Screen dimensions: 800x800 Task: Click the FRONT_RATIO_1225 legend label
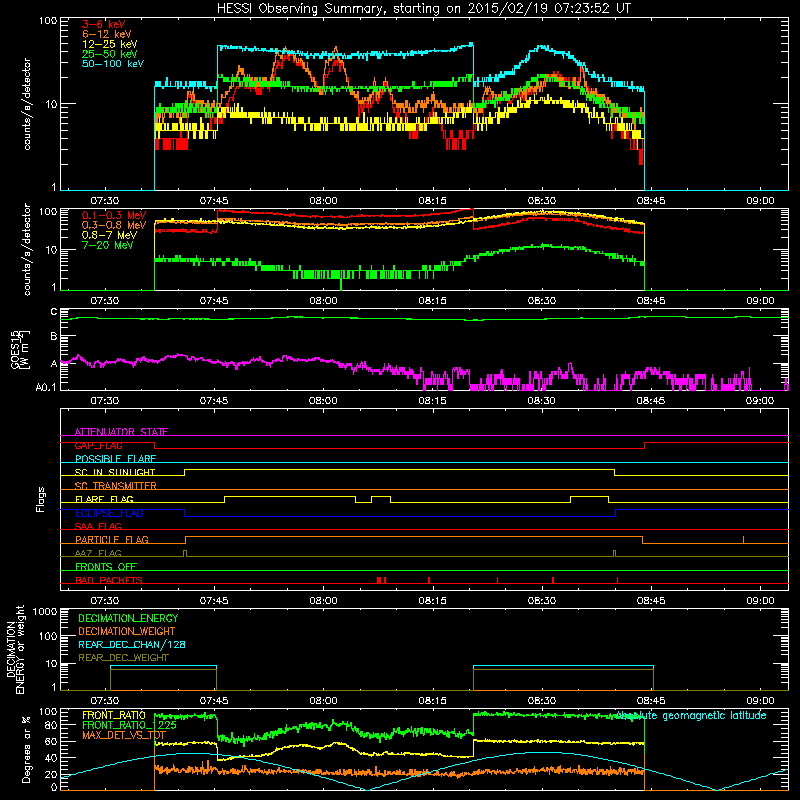click(129, 725)
